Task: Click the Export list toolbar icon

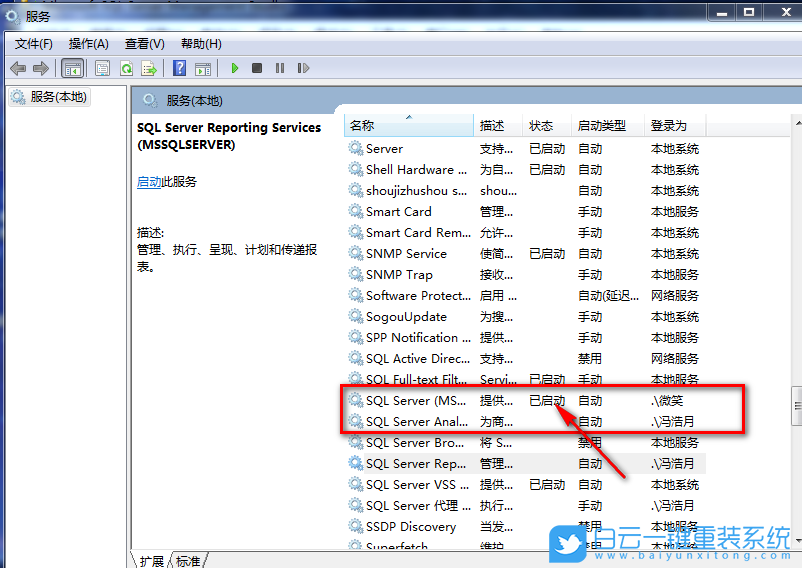Action: tap(149, 68)
